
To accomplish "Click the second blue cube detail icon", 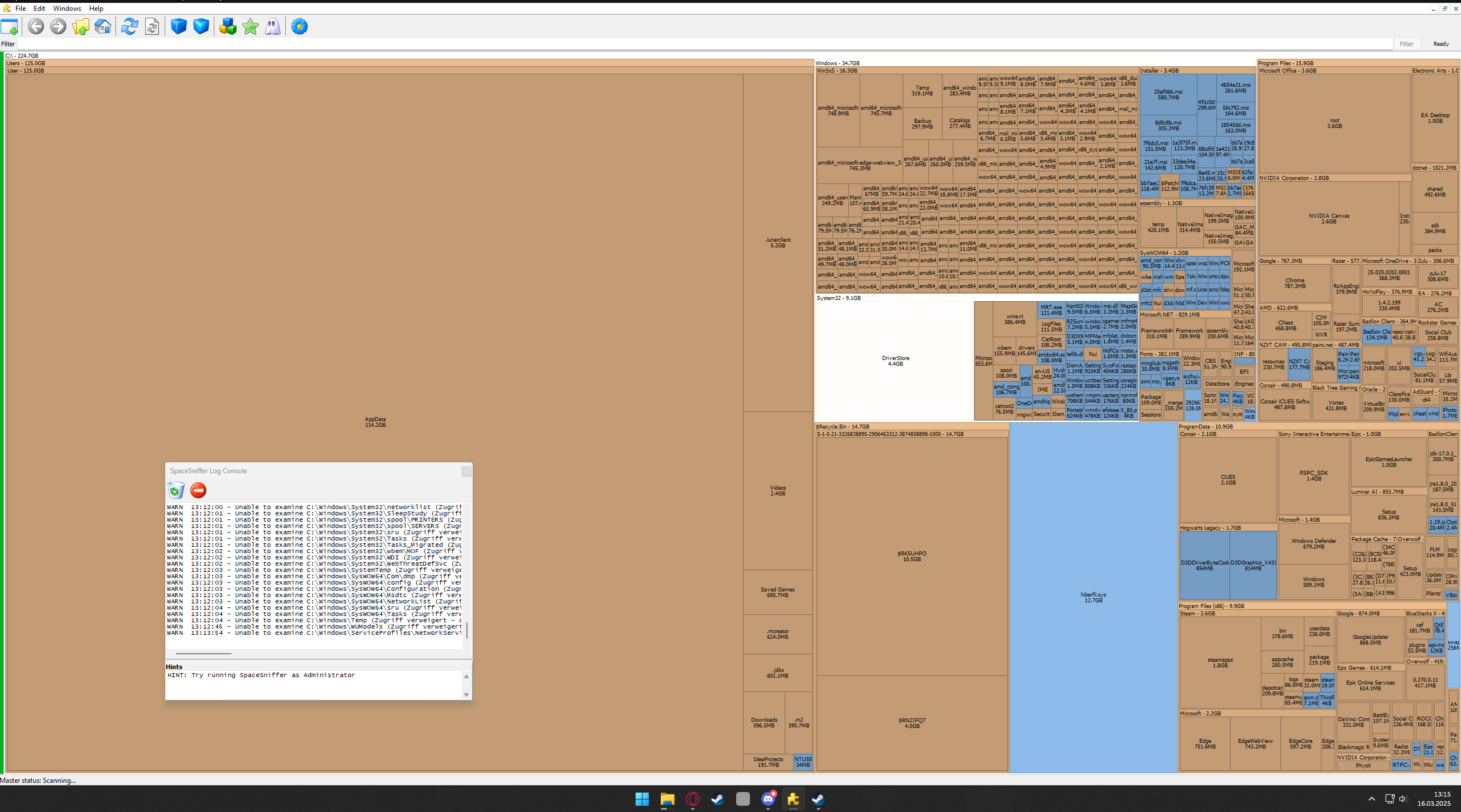I will 201,27.
